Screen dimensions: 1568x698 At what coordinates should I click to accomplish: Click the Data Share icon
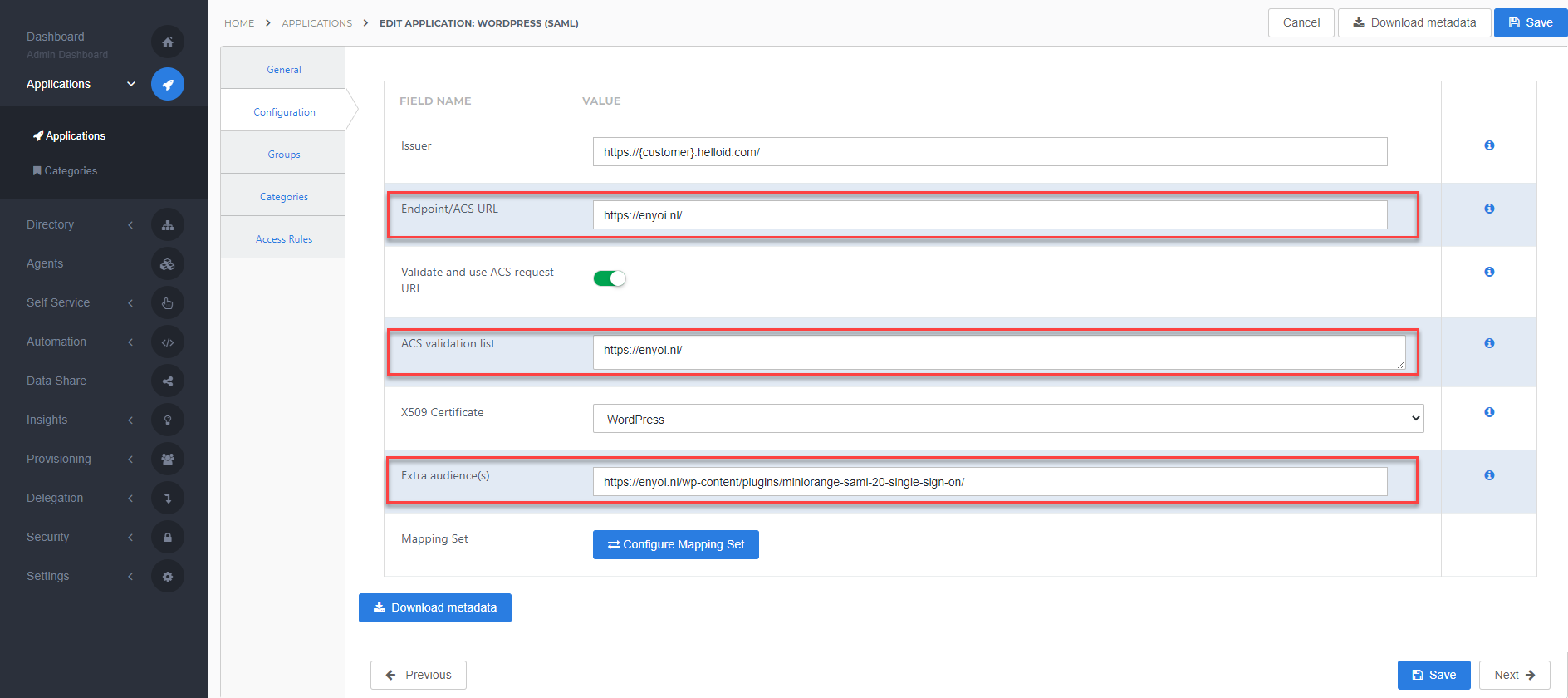168,381
